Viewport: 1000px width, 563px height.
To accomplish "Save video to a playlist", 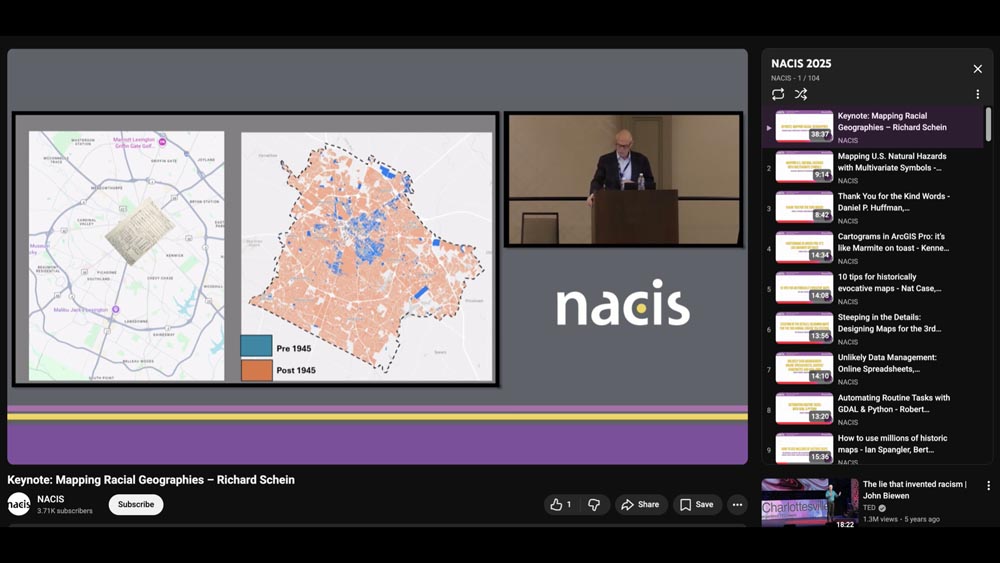I will click(697, 505).
